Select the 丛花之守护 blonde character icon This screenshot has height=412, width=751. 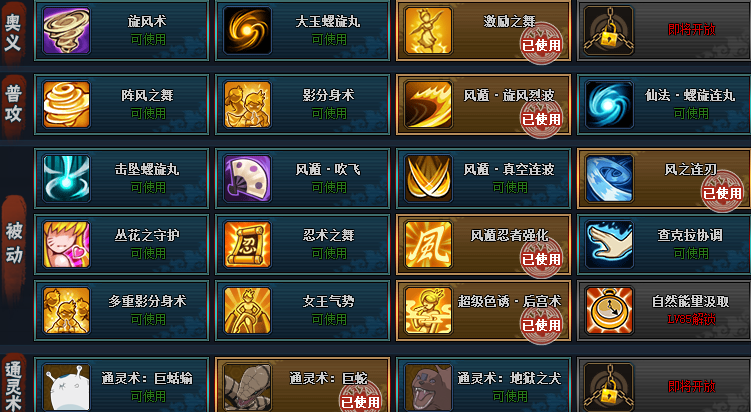(x=66, y=244)
